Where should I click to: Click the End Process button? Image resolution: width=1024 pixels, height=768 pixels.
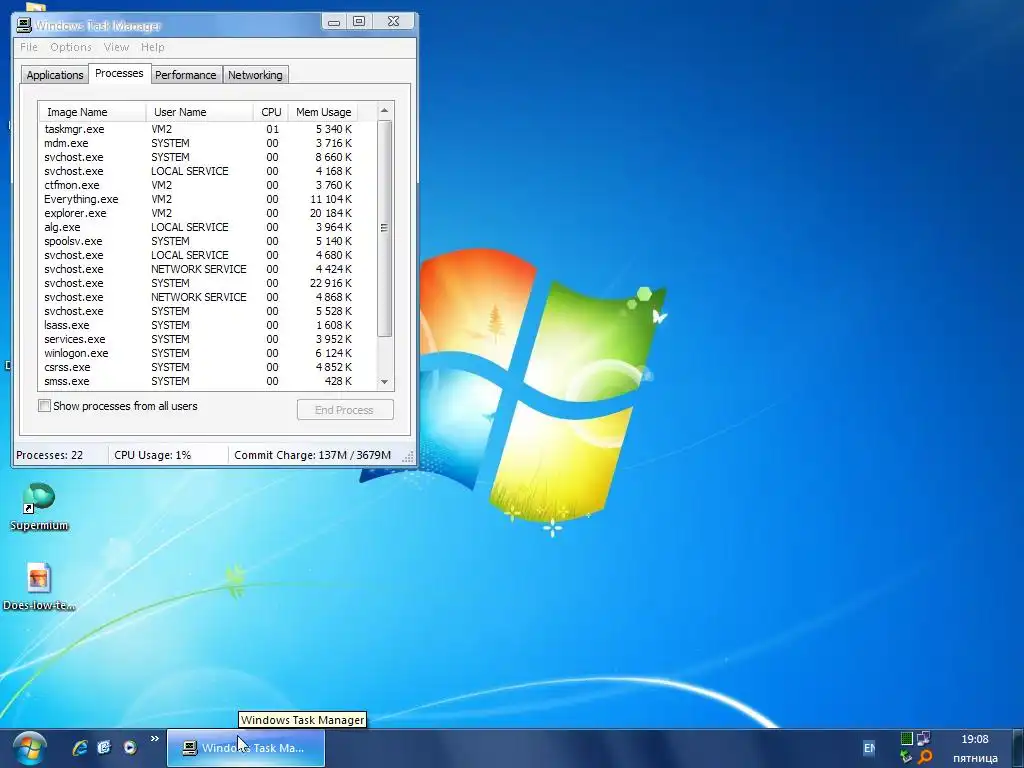tap(345, 410)
